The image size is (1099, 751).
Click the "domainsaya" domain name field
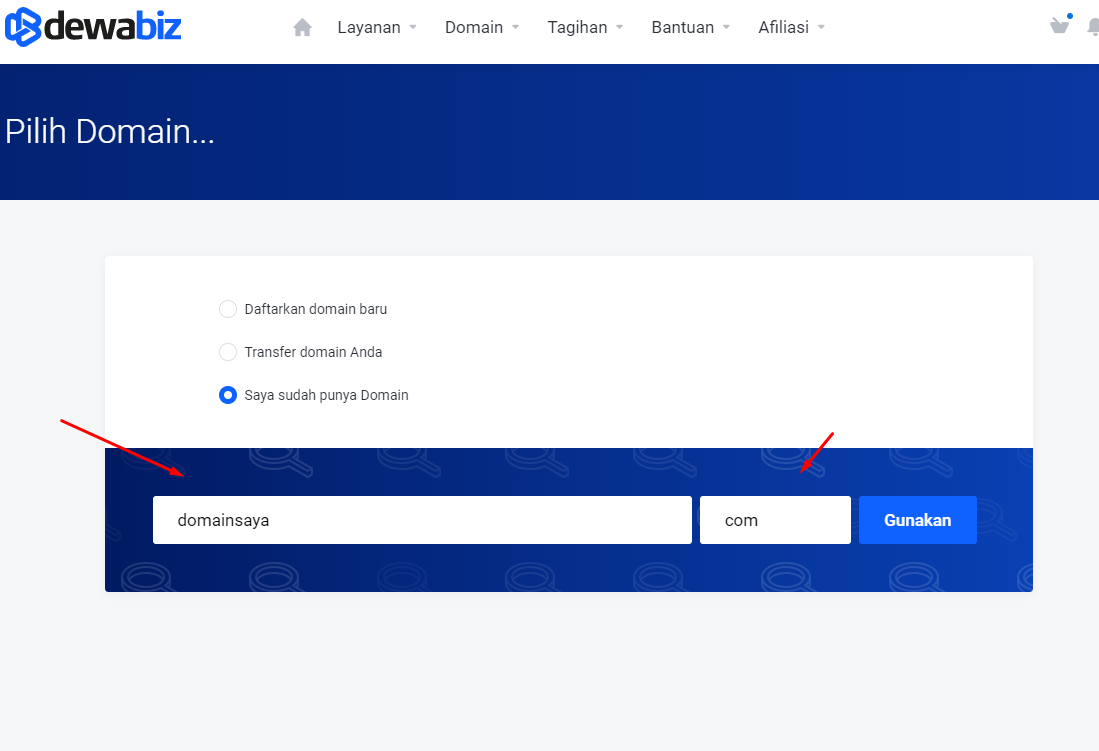click(422, 520)
